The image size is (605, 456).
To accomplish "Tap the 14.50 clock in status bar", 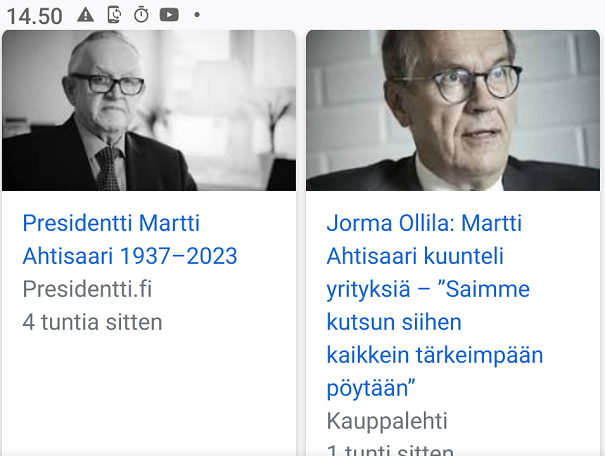I will [34, 15].
